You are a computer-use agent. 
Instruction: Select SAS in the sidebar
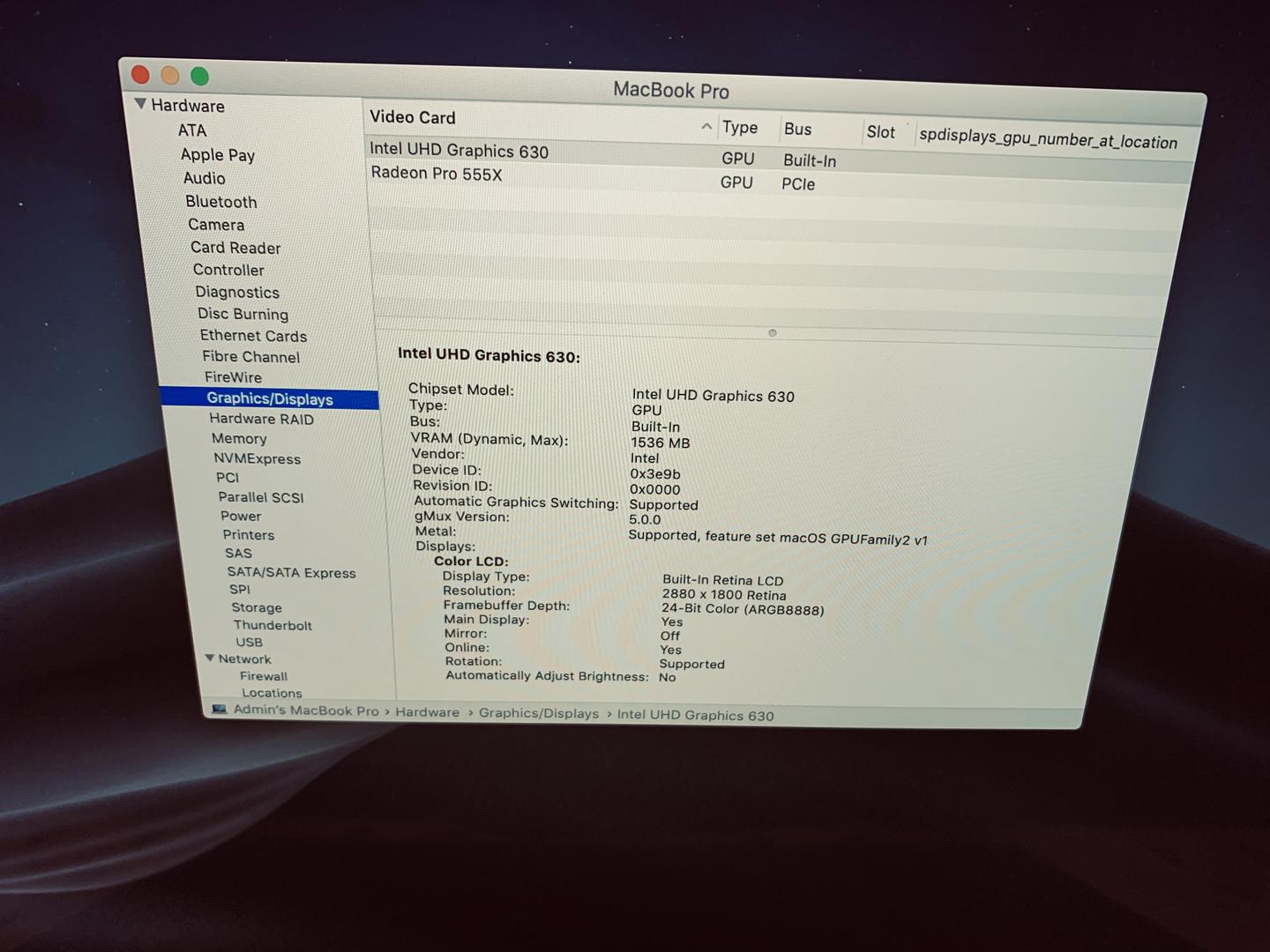pos(238,553)
